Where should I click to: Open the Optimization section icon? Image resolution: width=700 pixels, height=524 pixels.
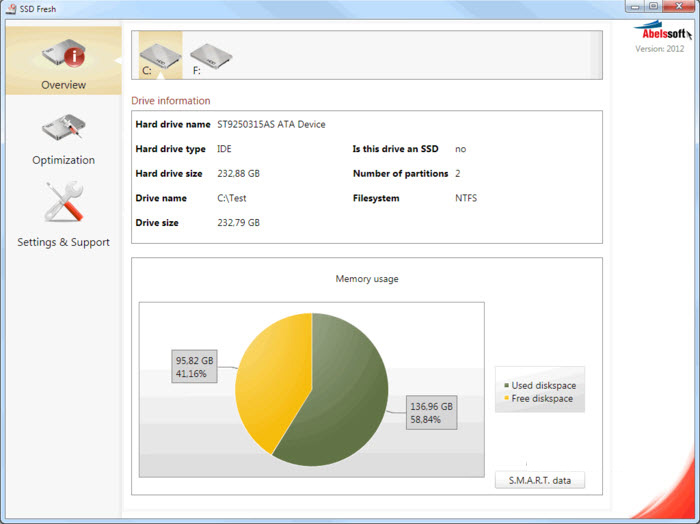pos(63,130)
